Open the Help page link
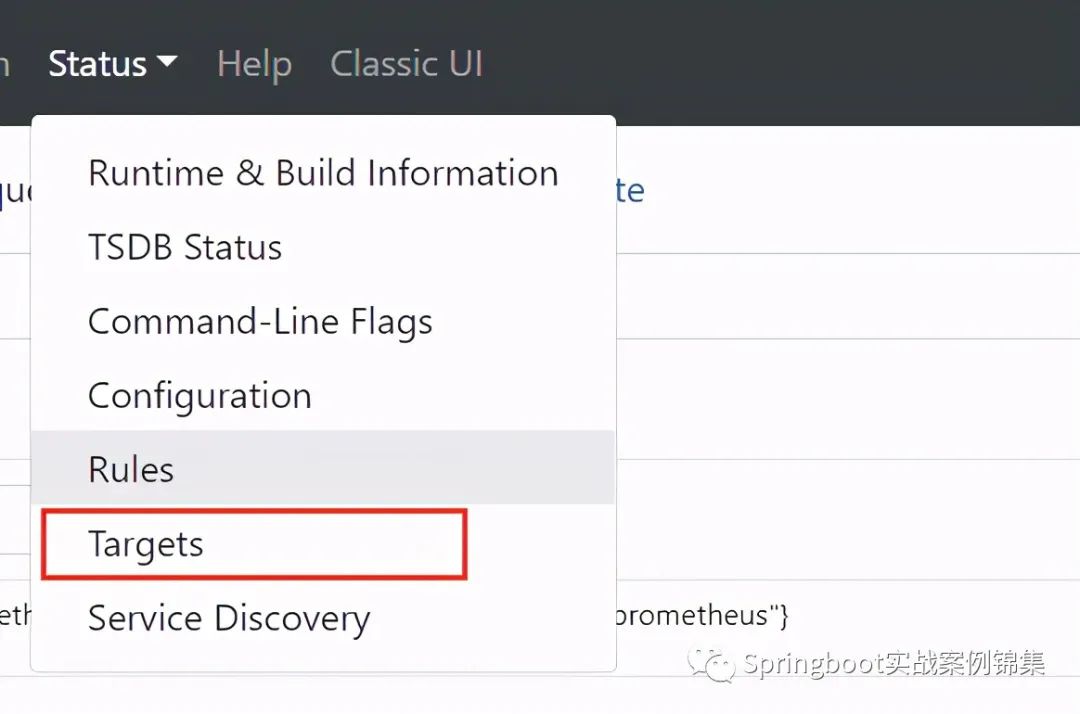Image resolution: width=1080 pixels, height=714 pixels. [x=255, y=64]
